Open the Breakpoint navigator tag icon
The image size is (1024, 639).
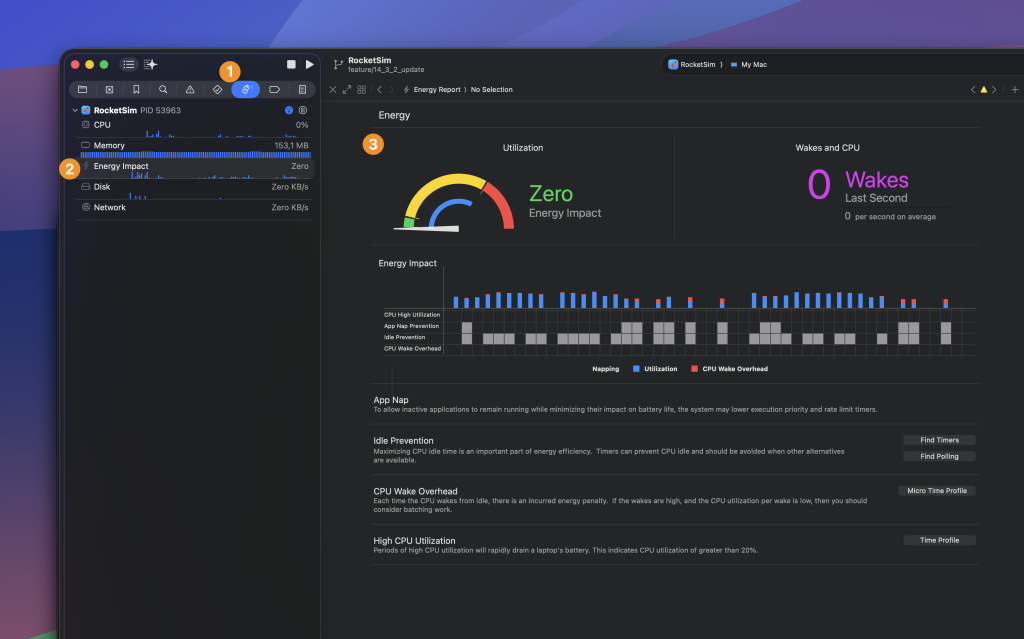point(272,89)
